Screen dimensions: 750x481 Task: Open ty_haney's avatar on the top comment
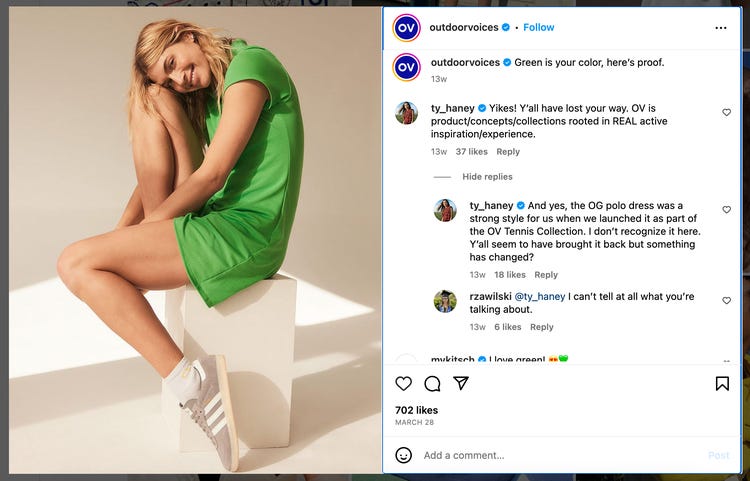click(x=406, y=112)
